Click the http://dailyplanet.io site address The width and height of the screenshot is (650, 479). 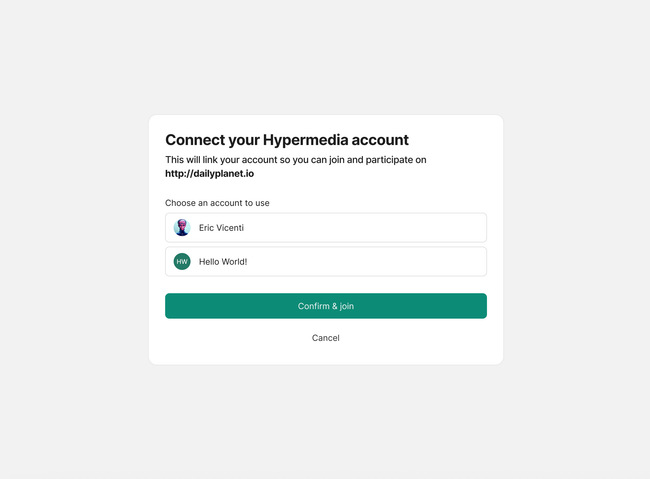tap(209, 174)
